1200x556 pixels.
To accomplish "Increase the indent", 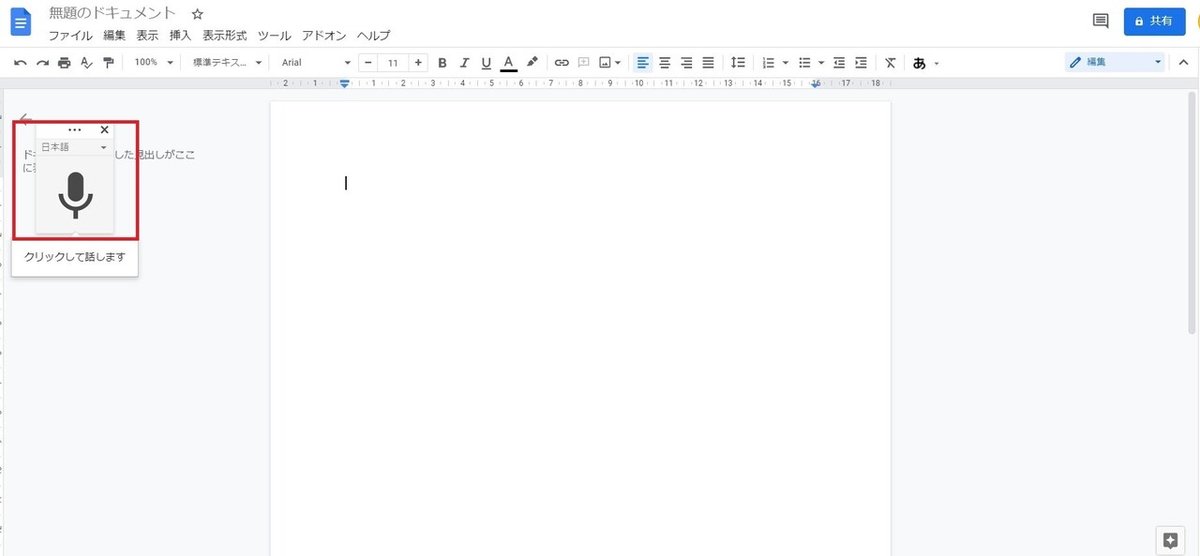I will point(861,62).
